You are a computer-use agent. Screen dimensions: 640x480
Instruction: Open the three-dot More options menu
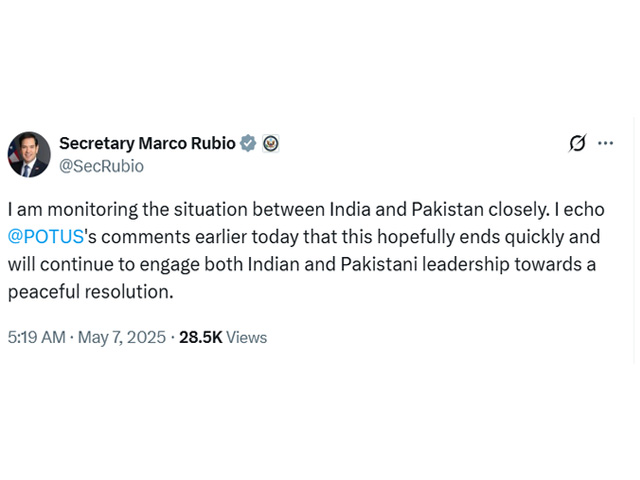tap(606, 143)
